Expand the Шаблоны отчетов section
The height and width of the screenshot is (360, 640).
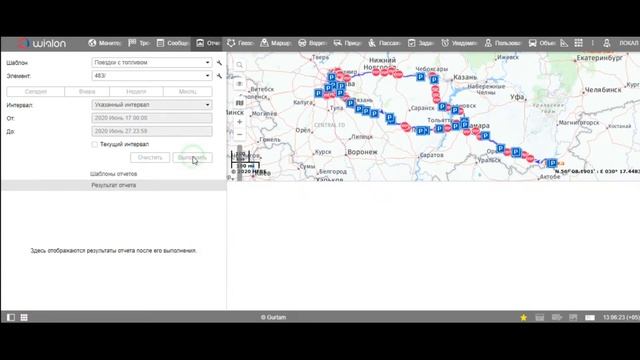click(113, 174)
